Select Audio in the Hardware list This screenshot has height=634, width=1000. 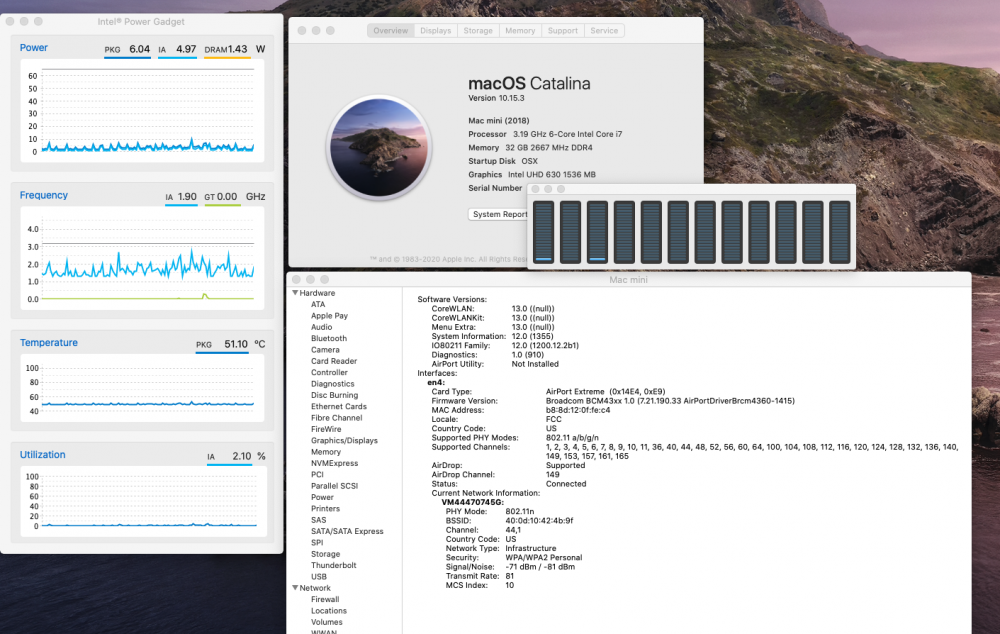point(321,327)
